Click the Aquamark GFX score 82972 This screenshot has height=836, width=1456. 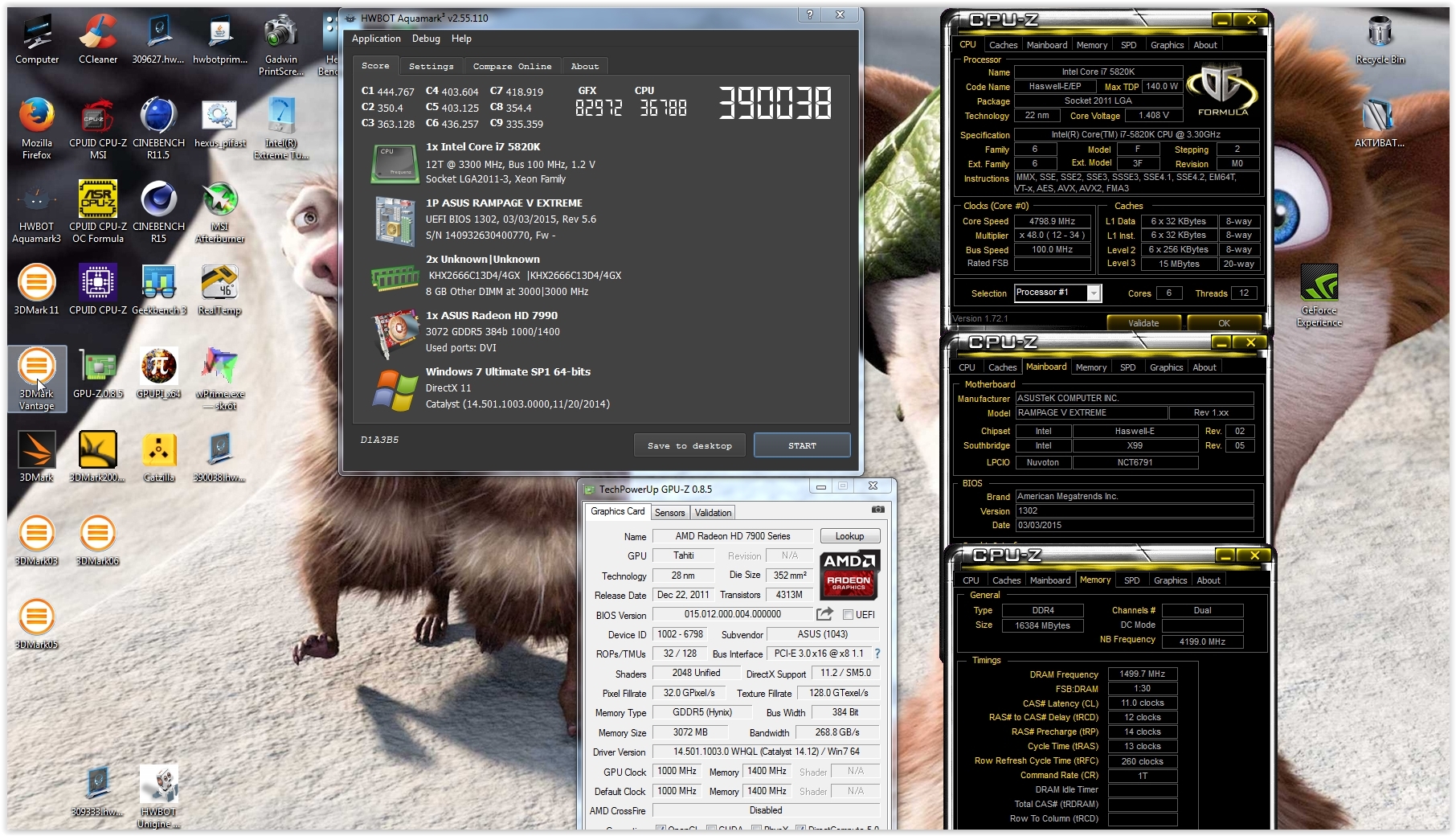(599, 108)
